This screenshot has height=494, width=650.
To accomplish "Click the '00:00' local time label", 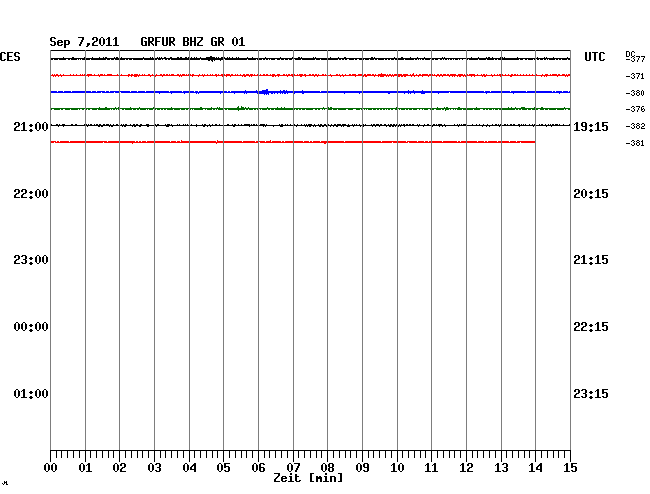I will coord(31,327).
